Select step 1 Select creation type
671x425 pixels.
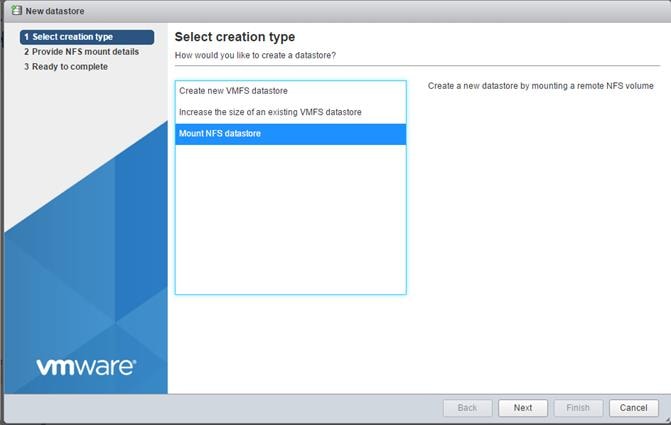tap(87, 37)
